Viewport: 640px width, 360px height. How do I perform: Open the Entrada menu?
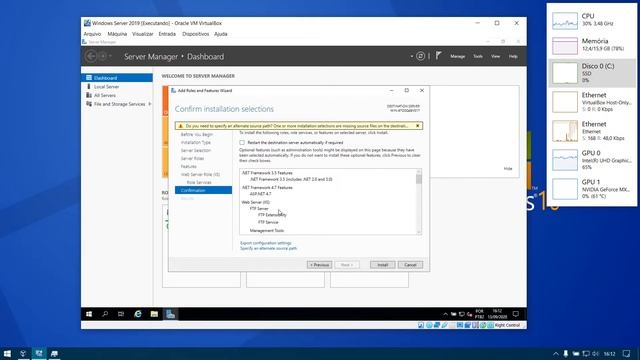point(167,34)
